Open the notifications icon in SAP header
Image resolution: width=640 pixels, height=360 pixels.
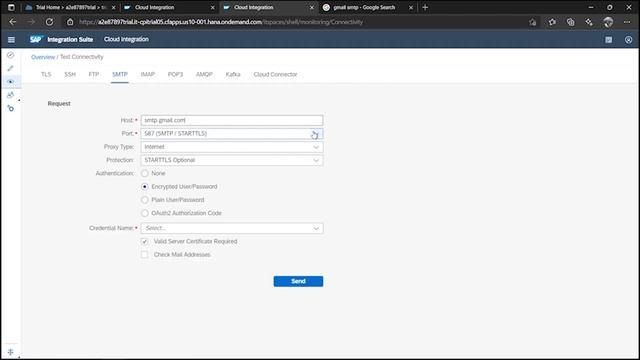tap(609, 40)
